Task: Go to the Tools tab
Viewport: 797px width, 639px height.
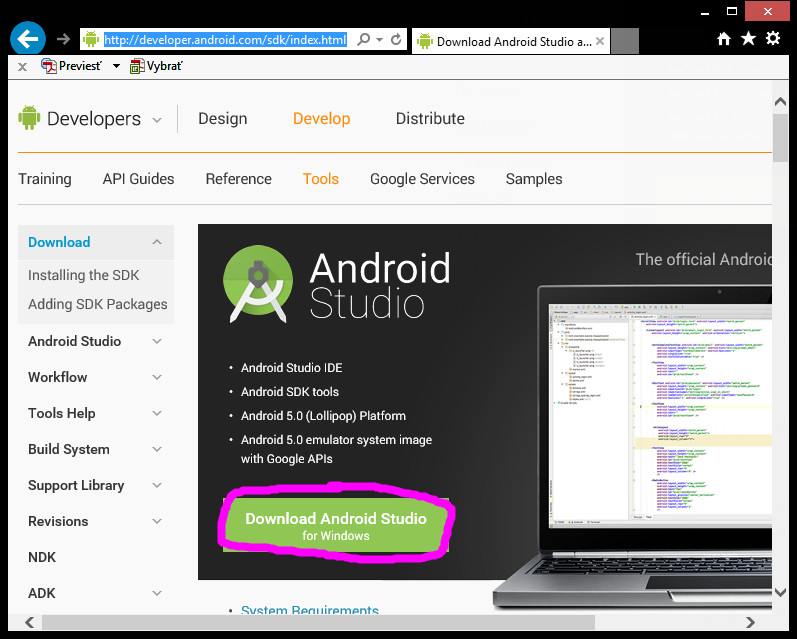Action: 321,179
